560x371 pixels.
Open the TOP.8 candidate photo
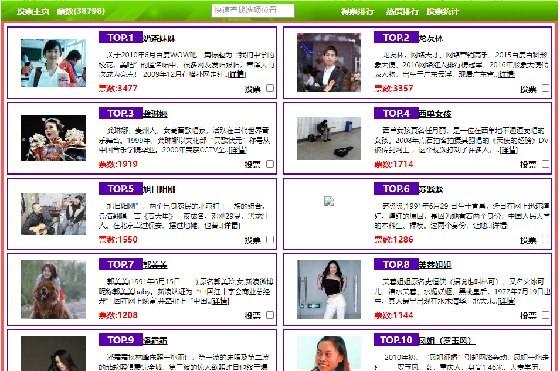pos(329,289)
